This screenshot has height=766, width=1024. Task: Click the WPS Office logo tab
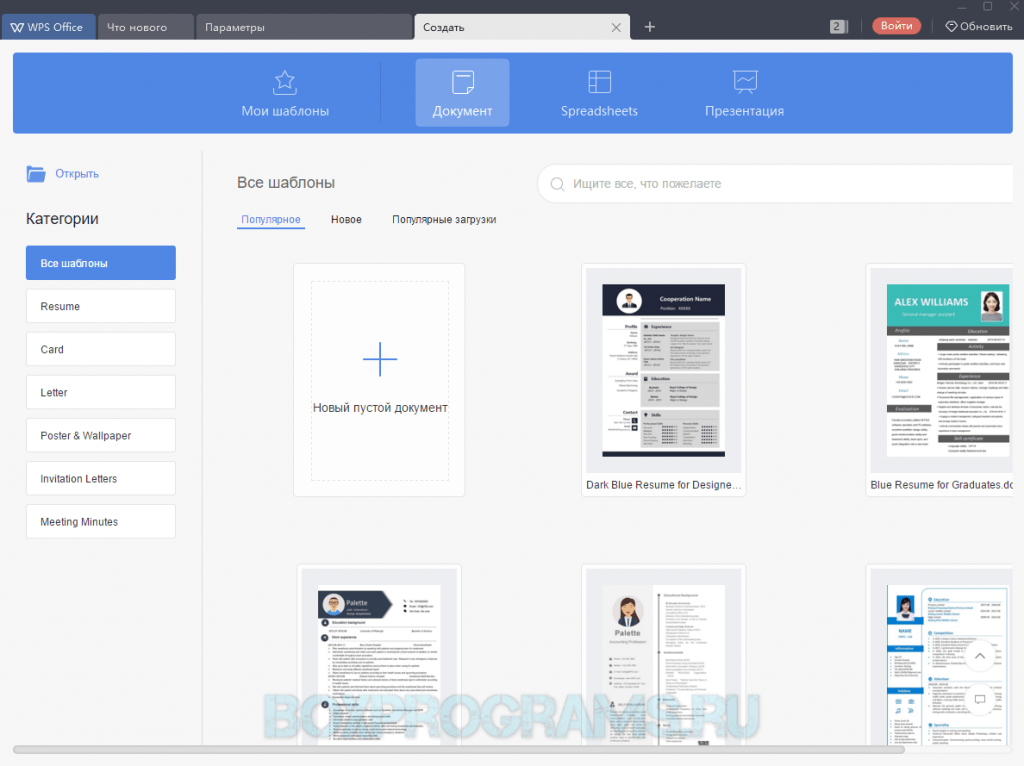48,27
